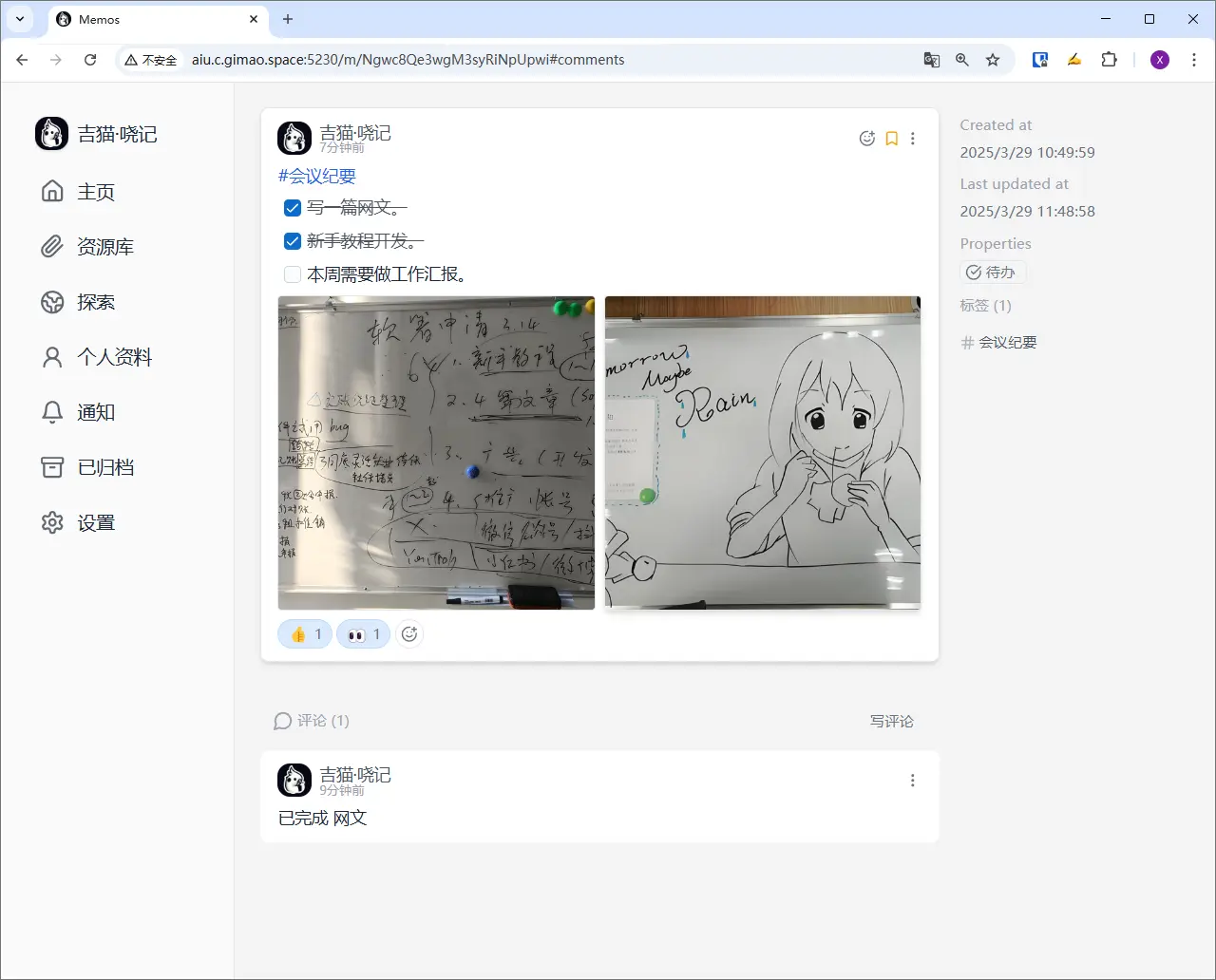1216x980 pixels.
Task: Click the browser back arrow
Action: 23,60
